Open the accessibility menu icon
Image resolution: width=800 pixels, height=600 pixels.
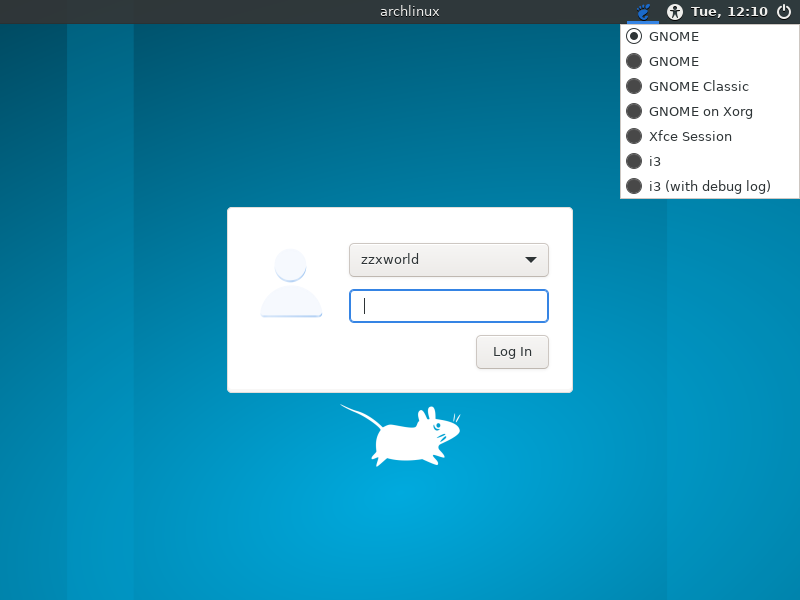[x=674, y=11]
